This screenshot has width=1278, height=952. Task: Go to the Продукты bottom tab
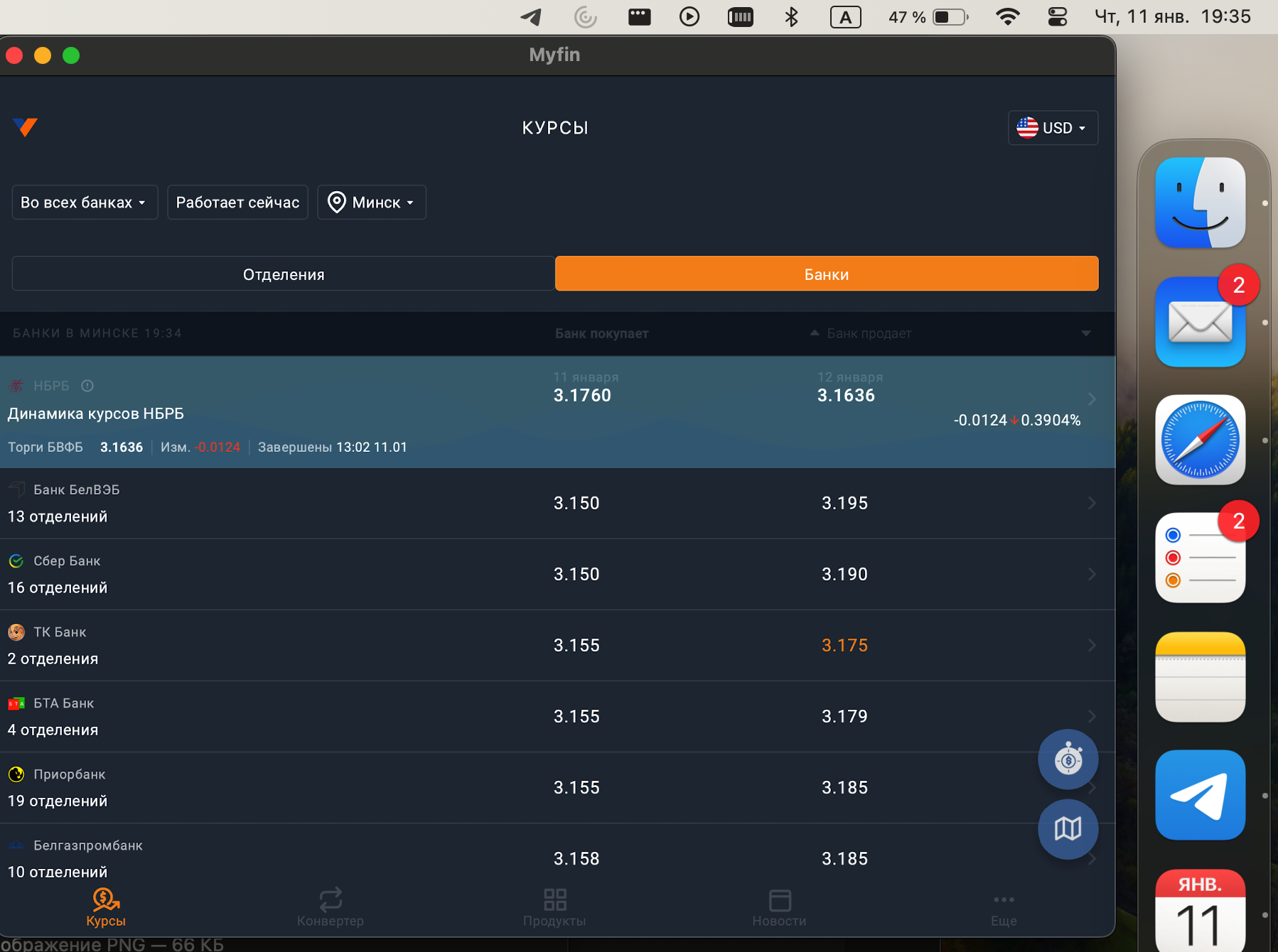[554, 907]
